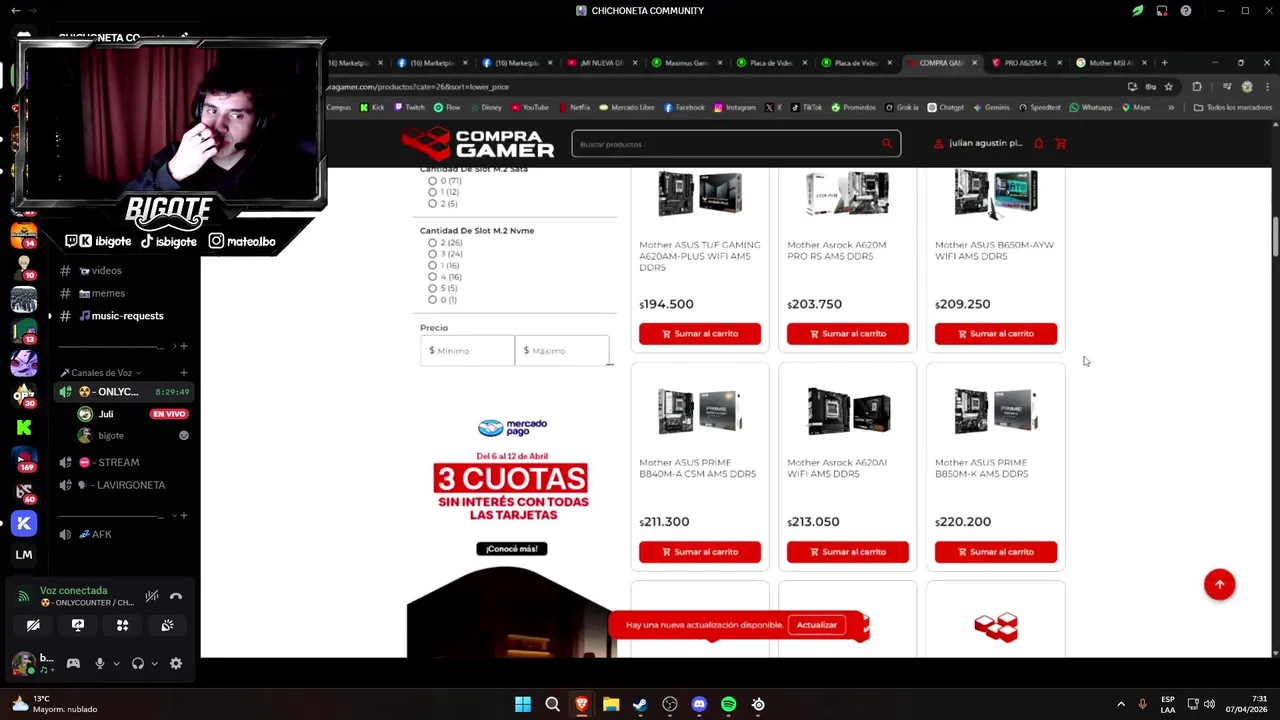Open Kick bookmark in bookmarks bar

372,107
